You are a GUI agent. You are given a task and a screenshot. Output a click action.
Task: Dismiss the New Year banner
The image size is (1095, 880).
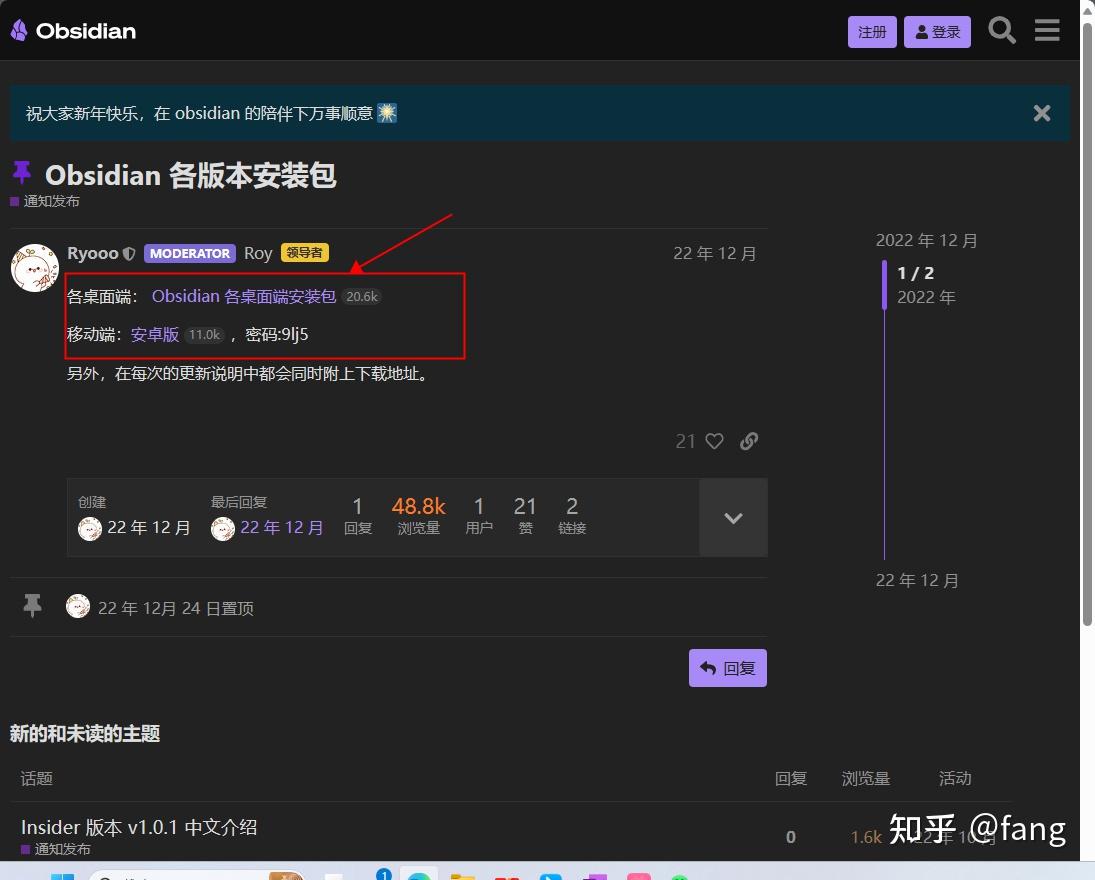(1041, 113)
